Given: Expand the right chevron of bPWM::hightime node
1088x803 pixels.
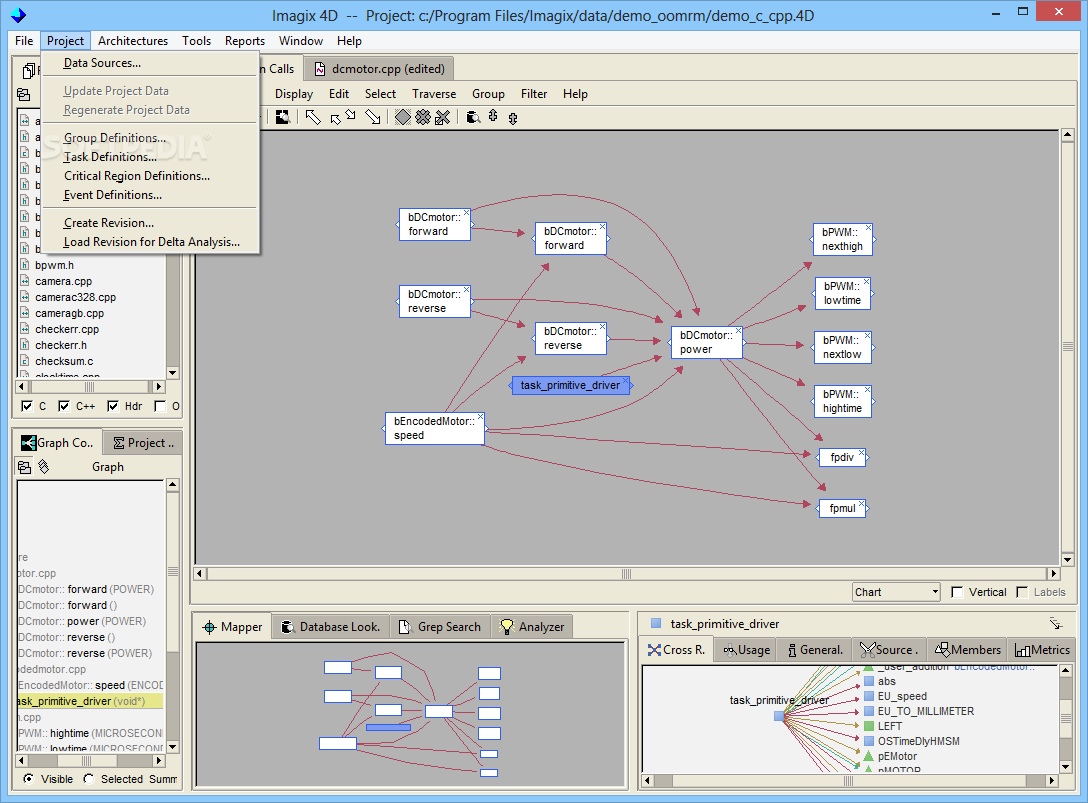Looking at the screenshot, I should tap(873, 401).
